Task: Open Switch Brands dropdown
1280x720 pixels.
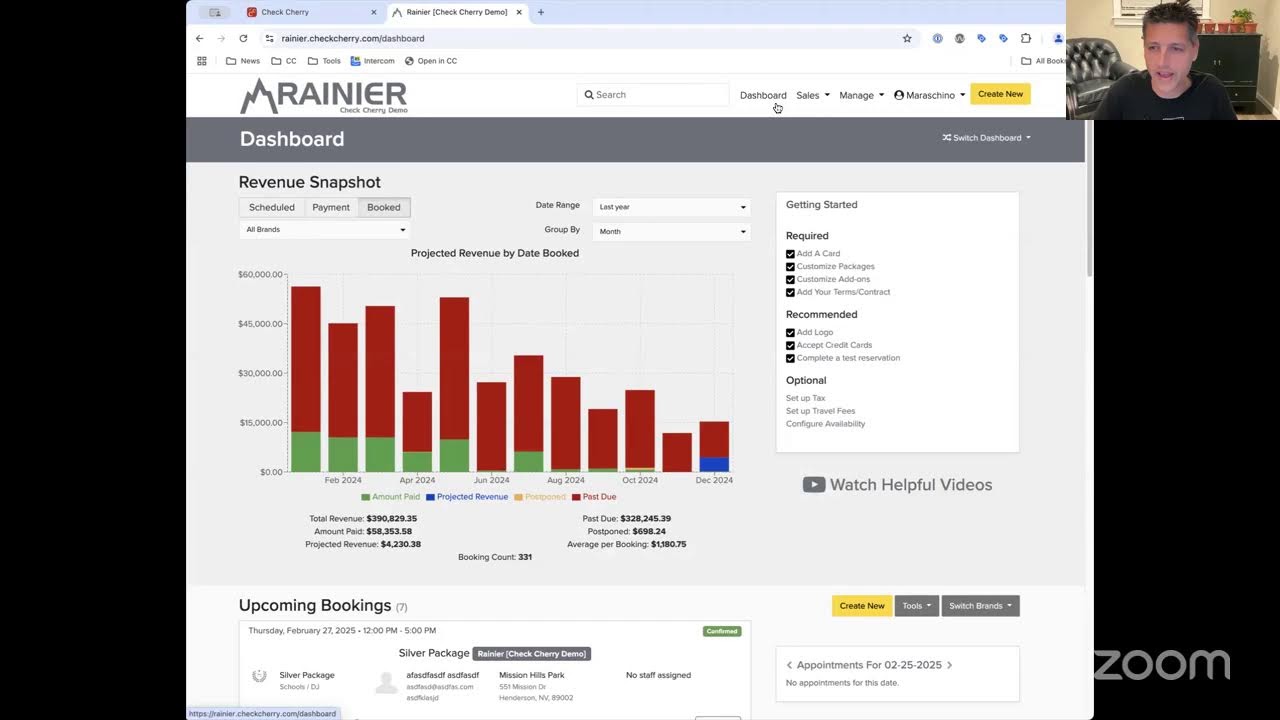Action: pos(980,606)
